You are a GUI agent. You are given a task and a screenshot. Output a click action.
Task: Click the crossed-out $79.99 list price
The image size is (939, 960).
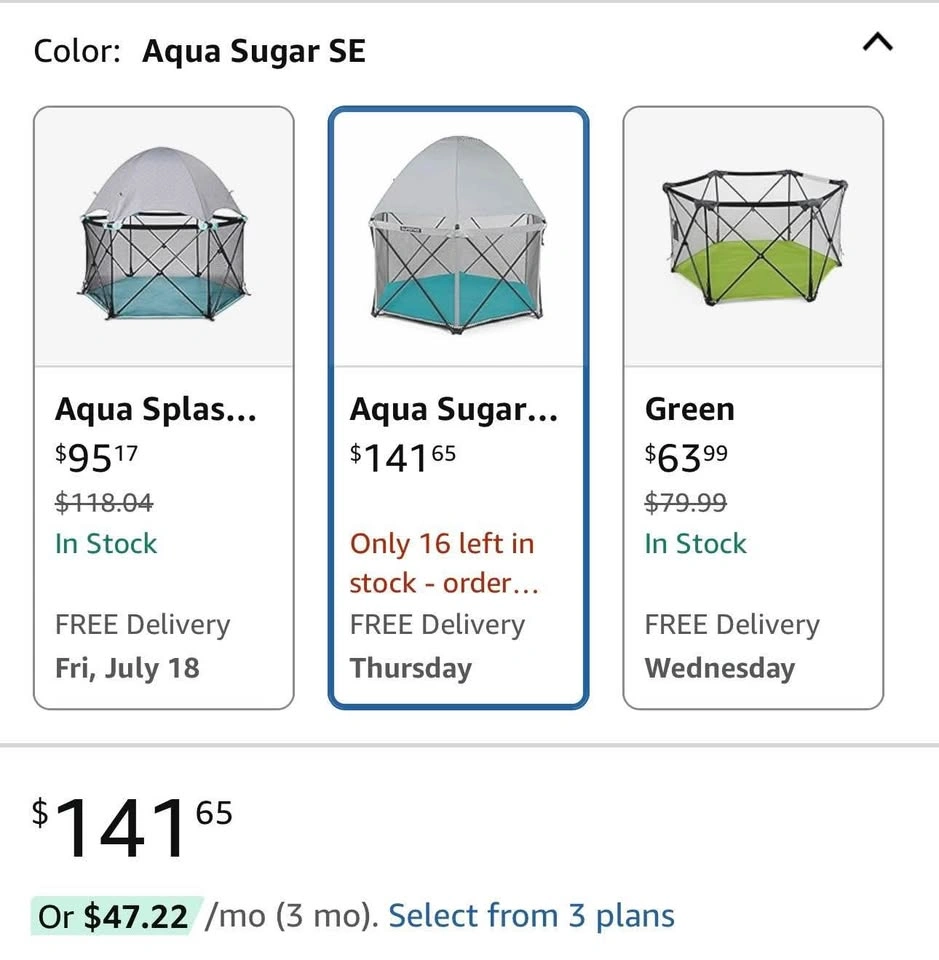coord(686,502)
